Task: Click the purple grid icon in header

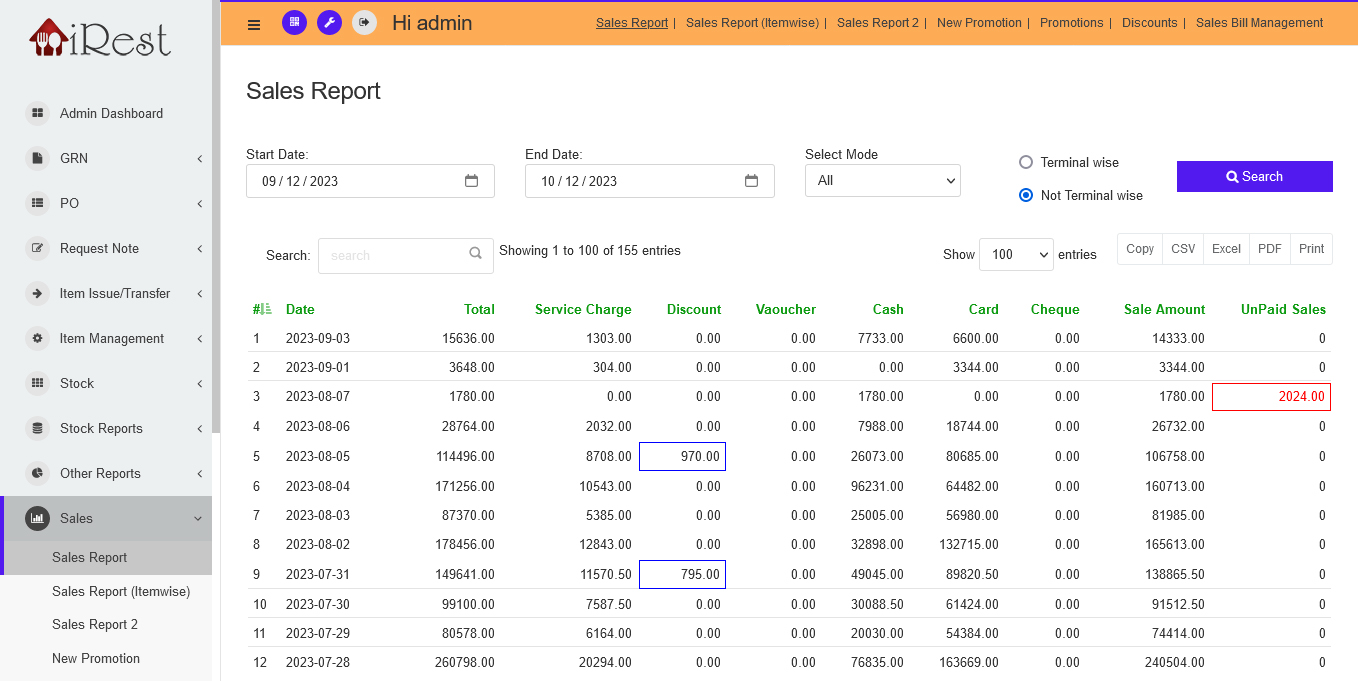Action: click(x=294, y=22)
